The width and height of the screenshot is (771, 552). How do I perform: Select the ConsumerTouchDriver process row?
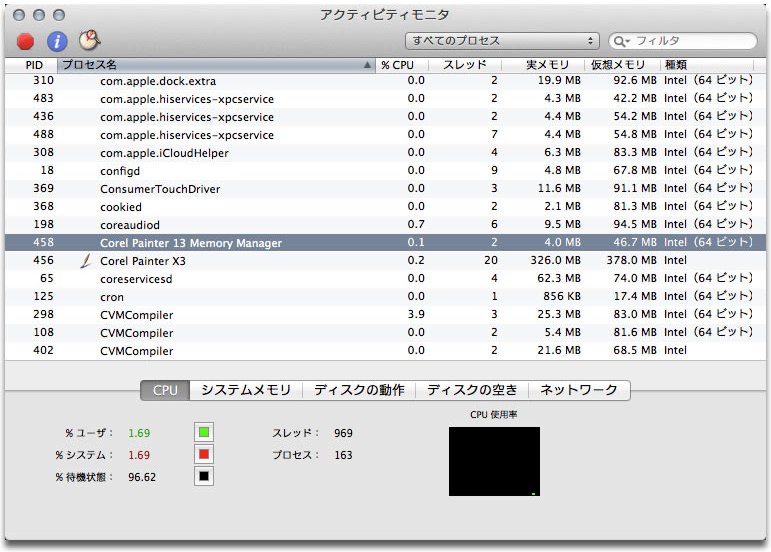tap(386, 189)
